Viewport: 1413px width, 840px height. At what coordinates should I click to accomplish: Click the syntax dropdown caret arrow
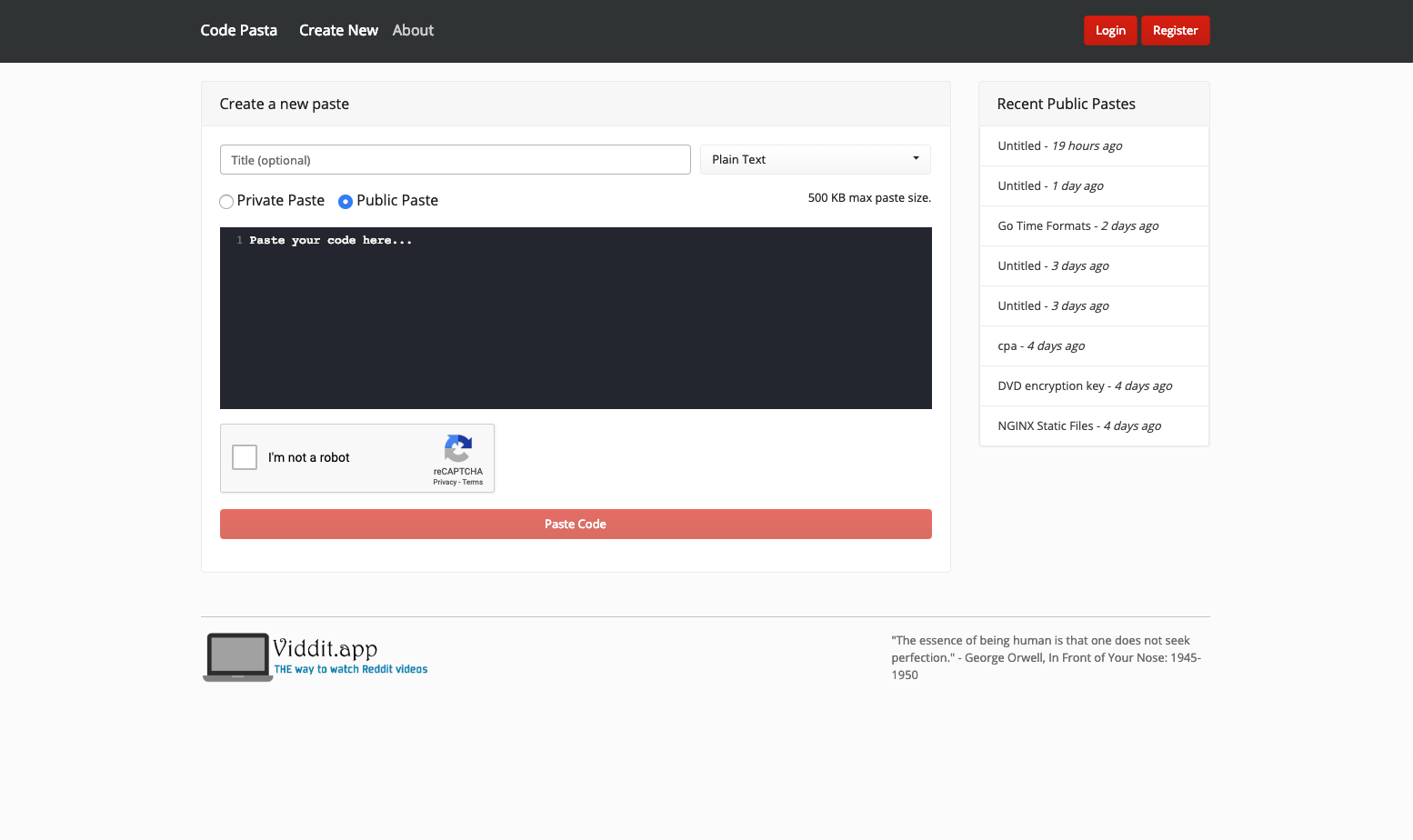(x=916, y=159)
